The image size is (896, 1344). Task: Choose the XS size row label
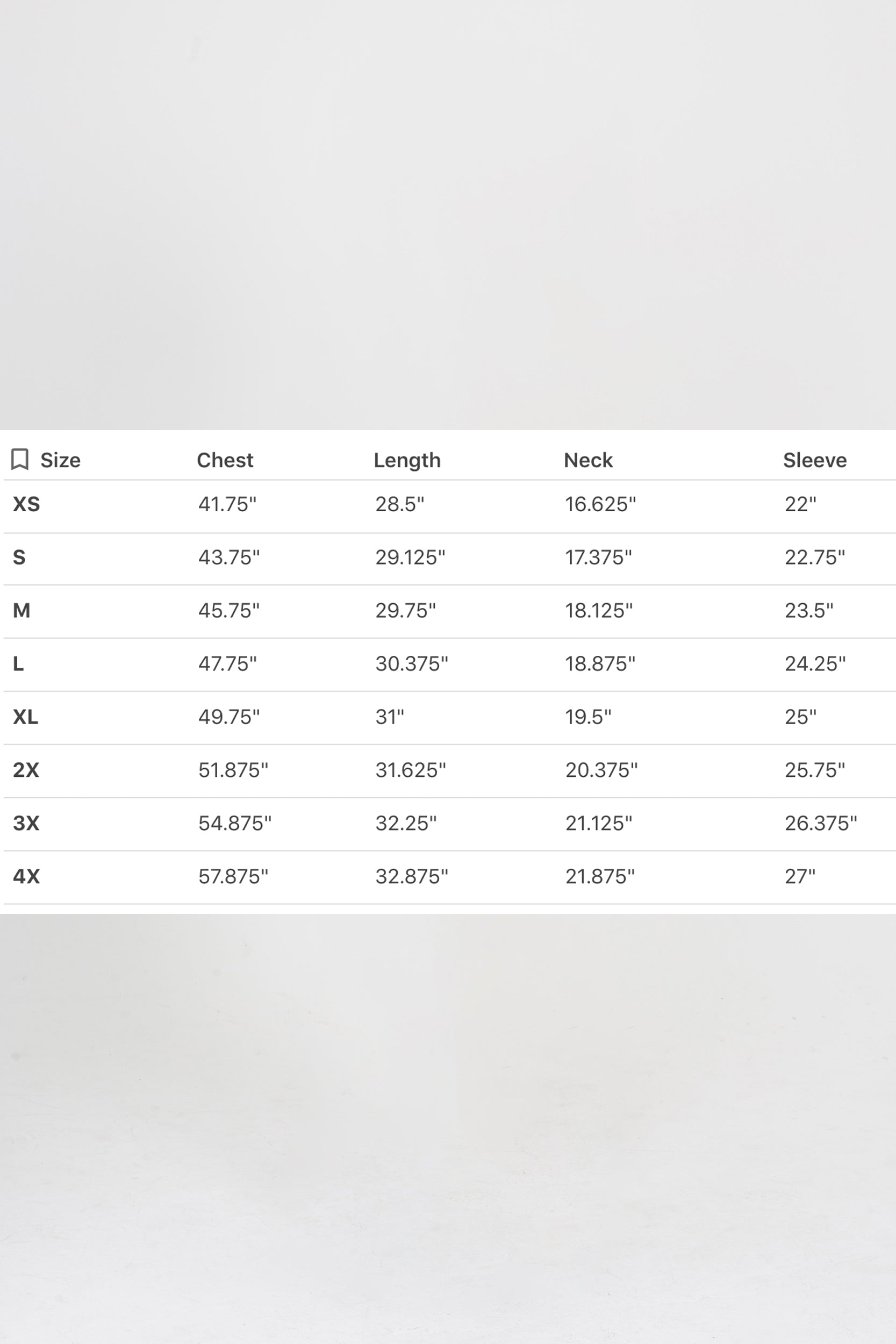pos(26,504)
